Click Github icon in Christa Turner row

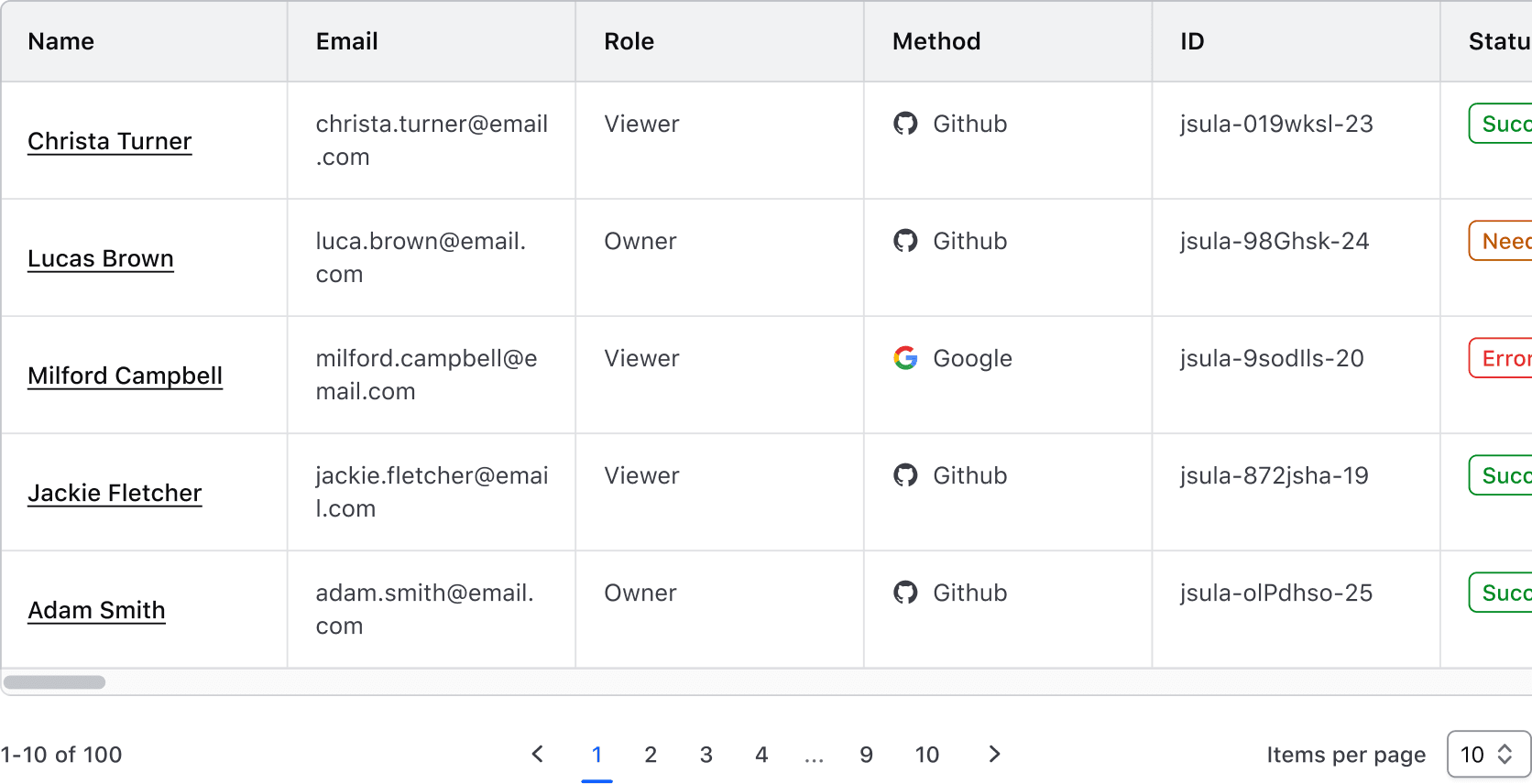[x=905, y=124]
